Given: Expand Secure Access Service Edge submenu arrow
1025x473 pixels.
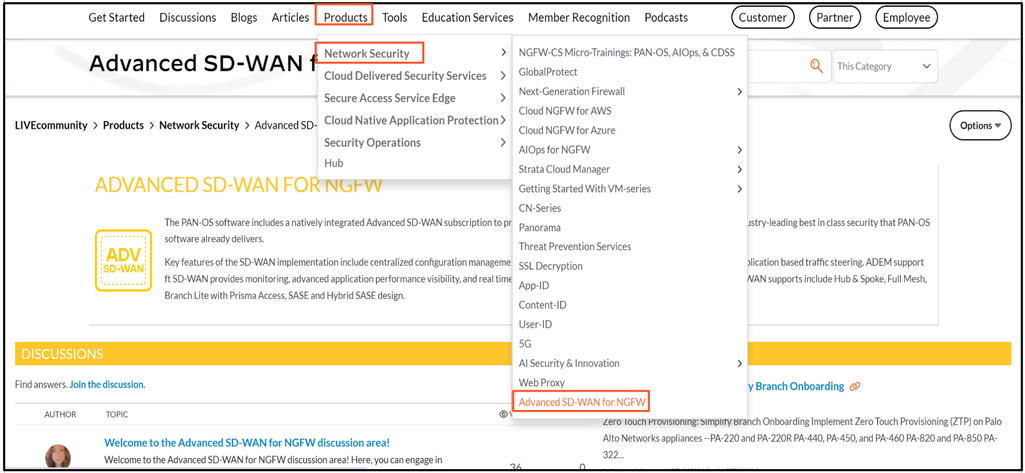Looking at the screenshot, I should click(x=503, y=98).
